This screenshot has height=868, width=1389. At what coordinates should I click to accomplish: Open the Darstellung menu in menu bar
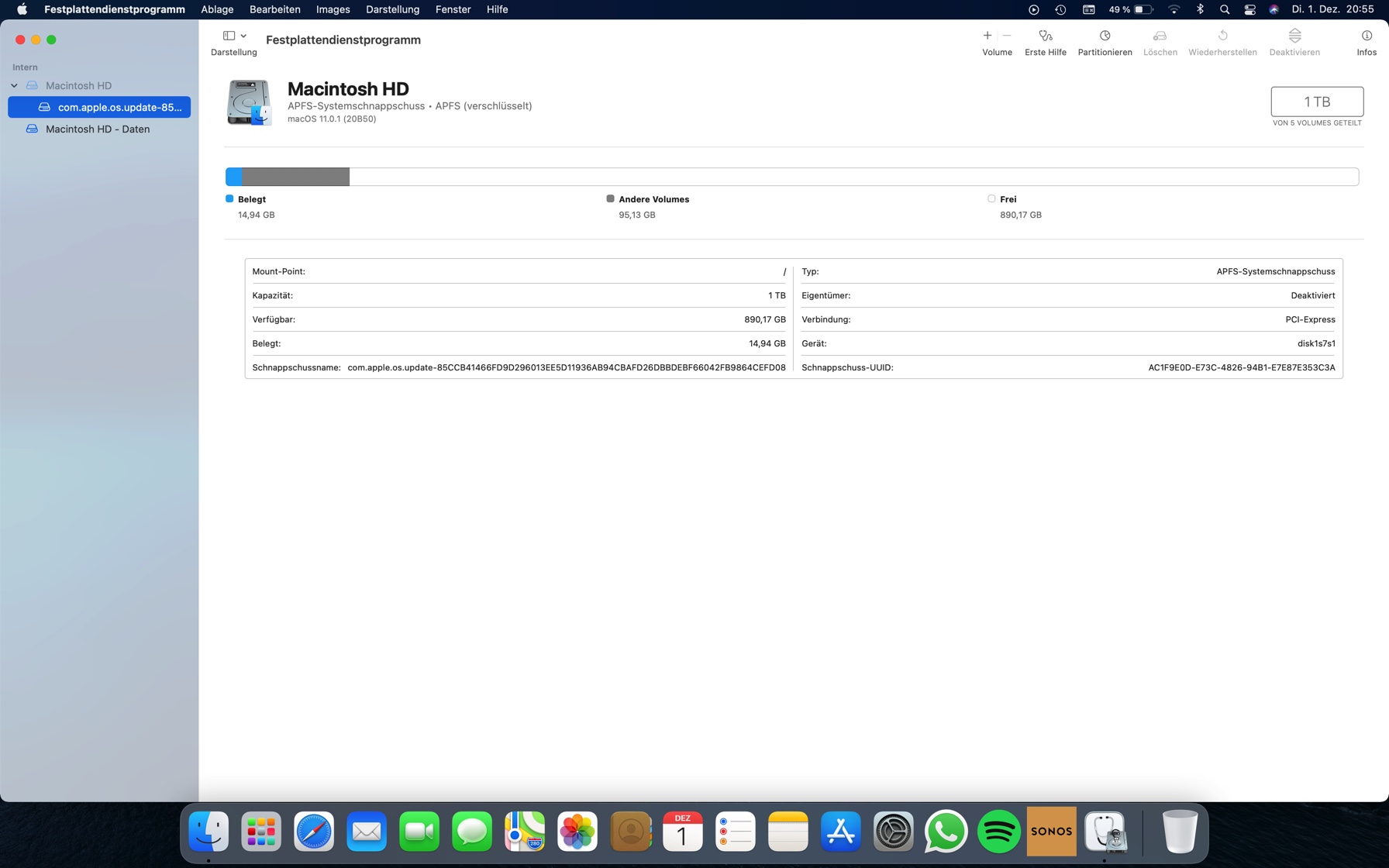393,9
